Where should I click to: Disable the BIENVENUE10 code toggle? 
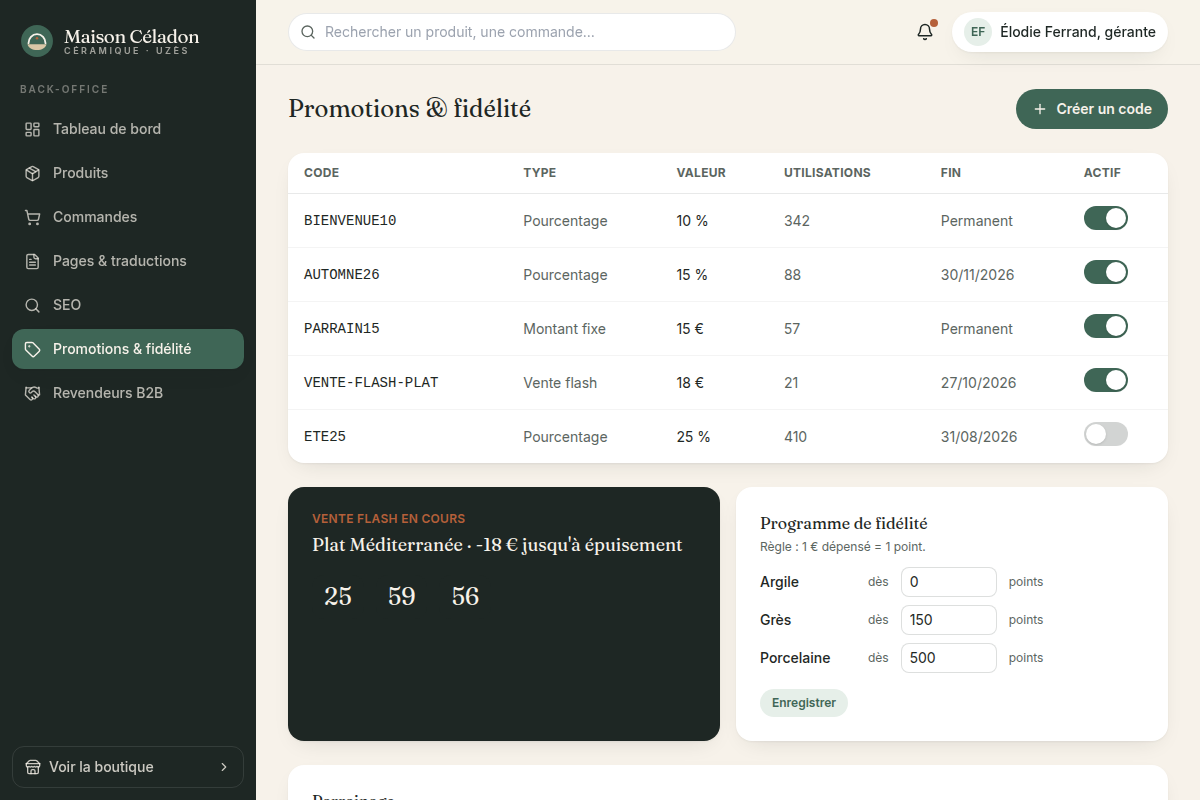pyautogui.click(x=1106, y=218)
